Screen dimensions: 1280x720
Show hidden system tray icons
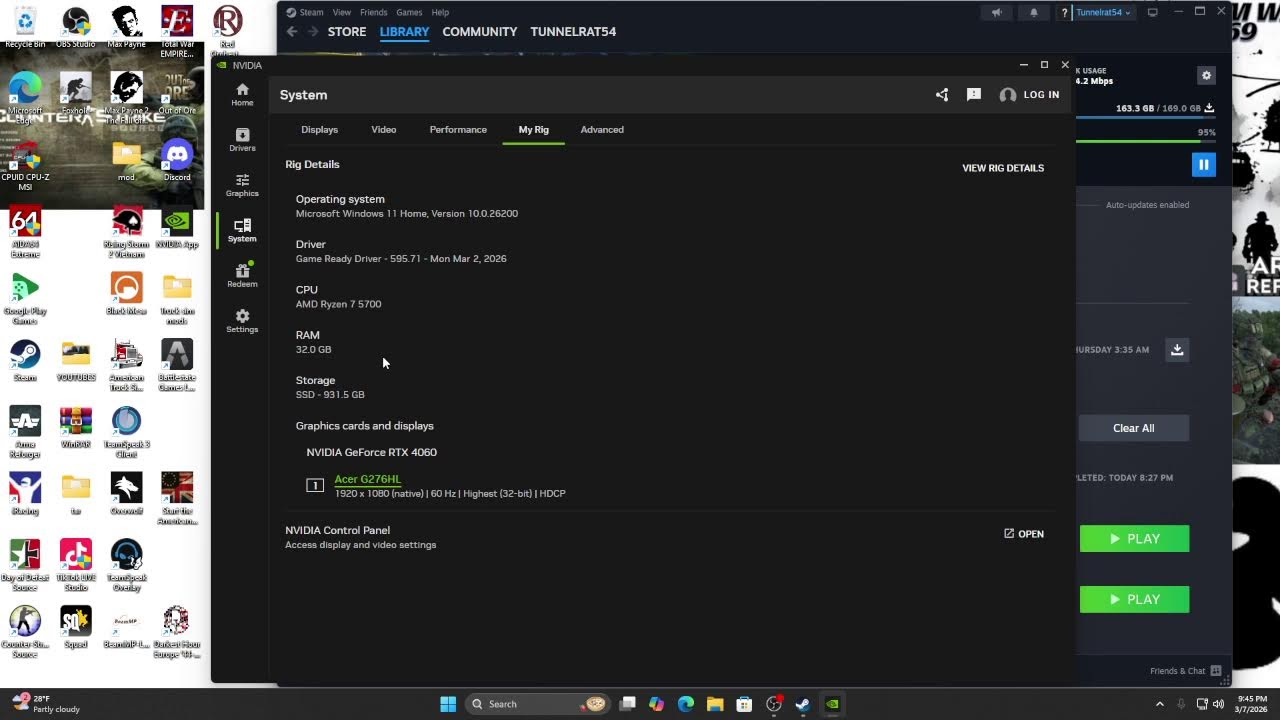[1160, 704]
